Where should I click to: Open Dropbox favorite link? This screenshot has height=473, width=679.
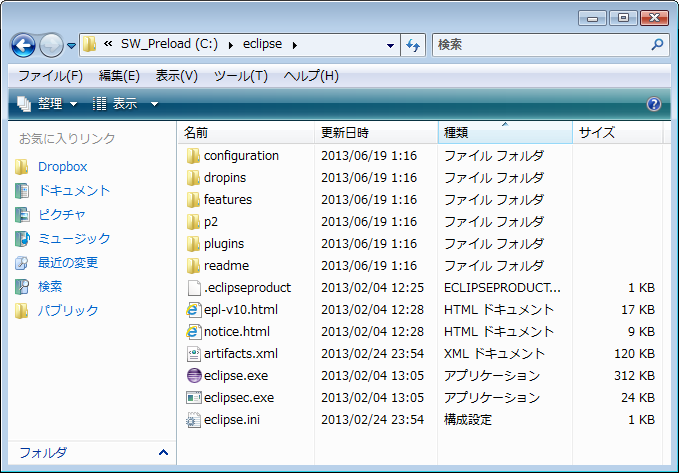point(62,167)
